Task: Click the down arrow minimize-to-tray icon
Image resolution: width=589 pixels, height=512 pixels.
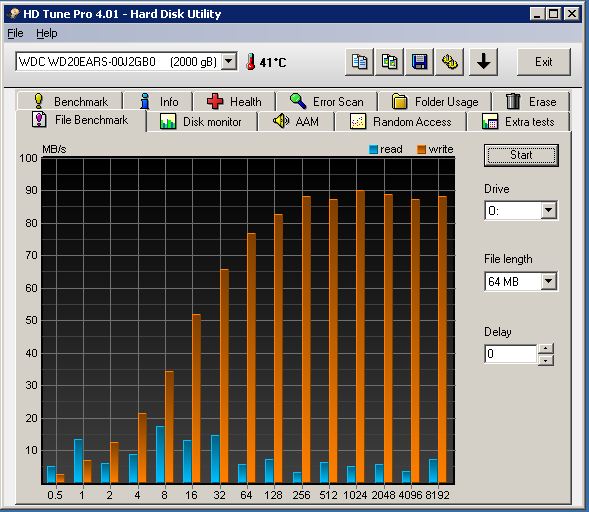Action: [x=483, y=62]
